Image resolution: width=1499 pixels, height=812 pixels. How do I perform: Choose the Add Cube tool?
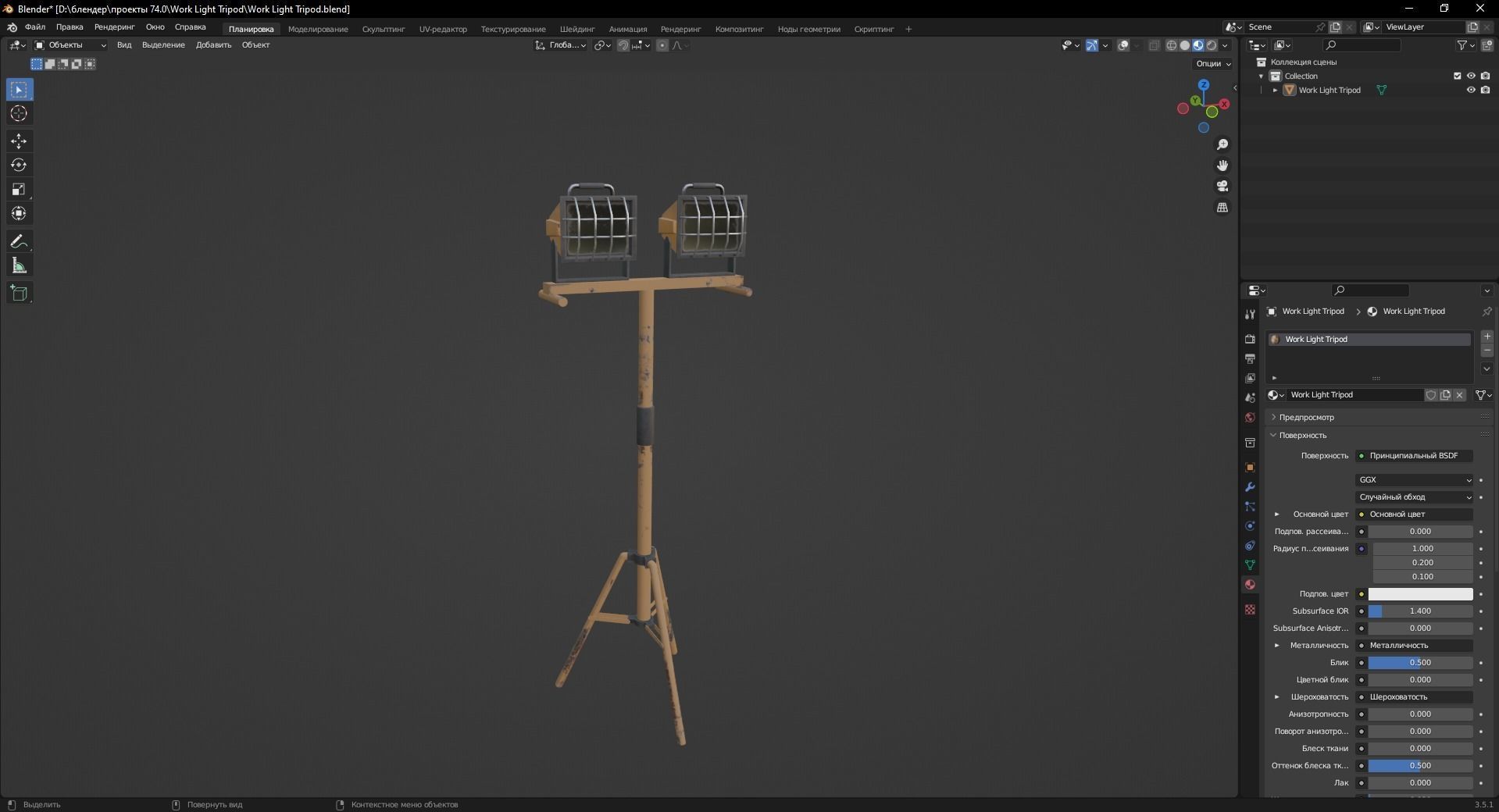click(x=20, y=294)
